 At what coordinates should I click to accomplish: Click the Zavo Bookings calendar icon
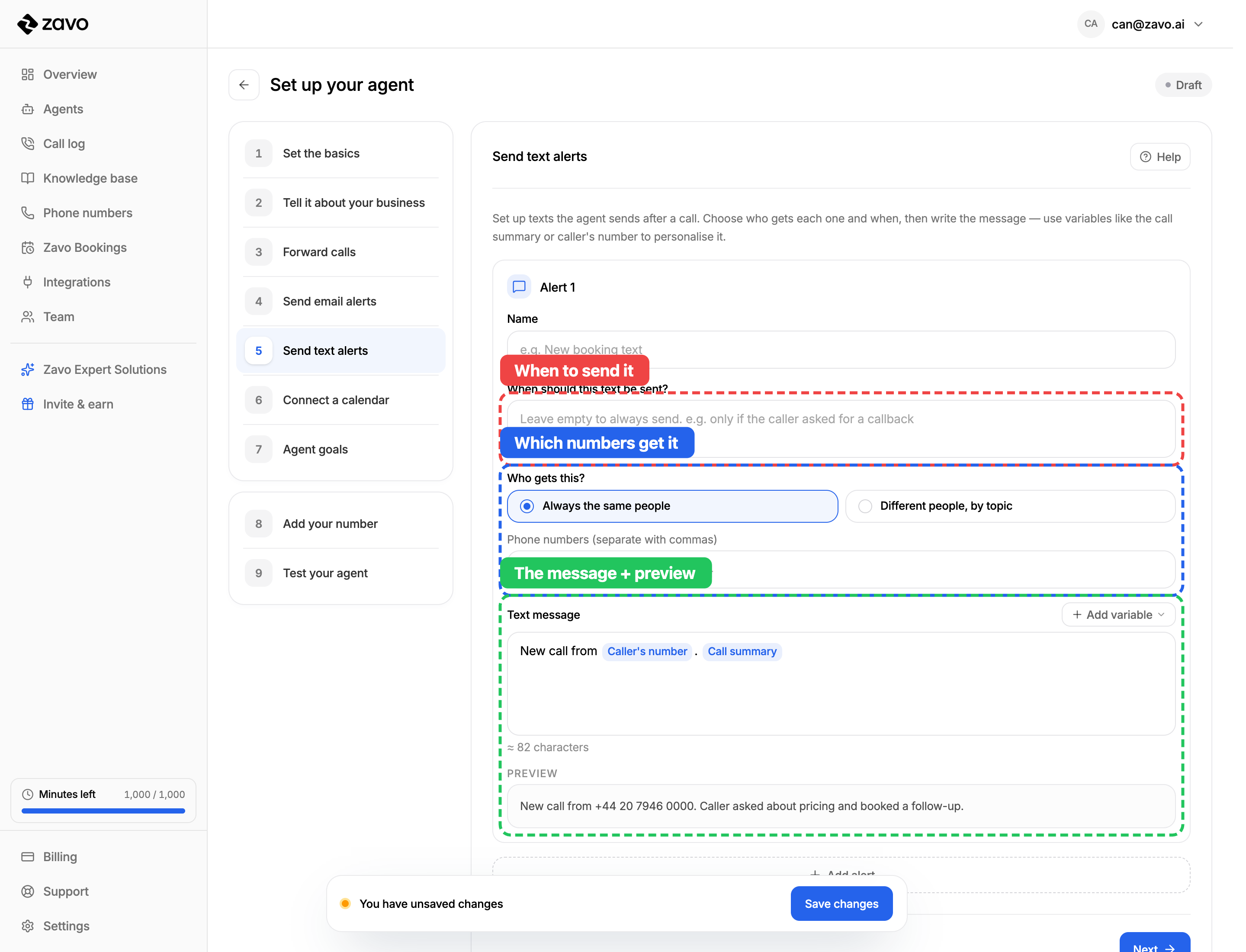pyautogui.click(x=28, y=247)
